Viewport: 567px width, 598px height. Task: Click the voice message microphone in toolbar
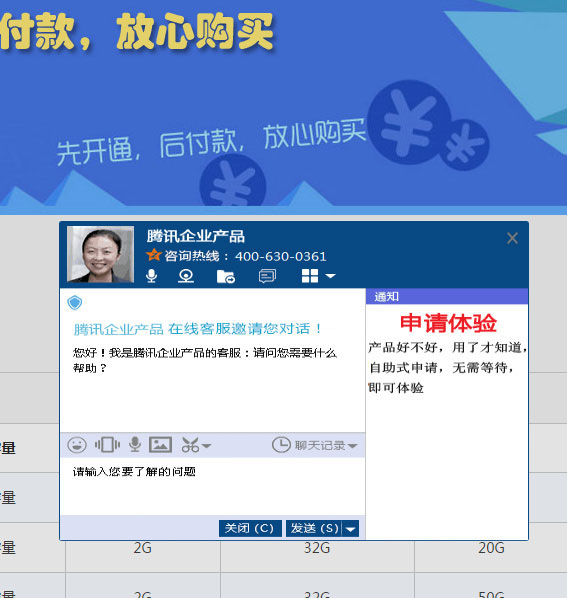pyautogui.click(x=135, y=444)
